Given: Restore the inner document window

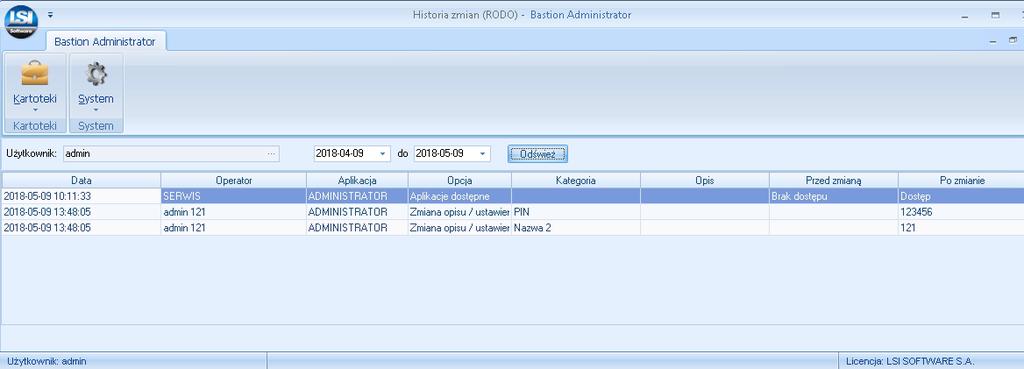Looking at the screenshot, I should [x=1013, y=40].
